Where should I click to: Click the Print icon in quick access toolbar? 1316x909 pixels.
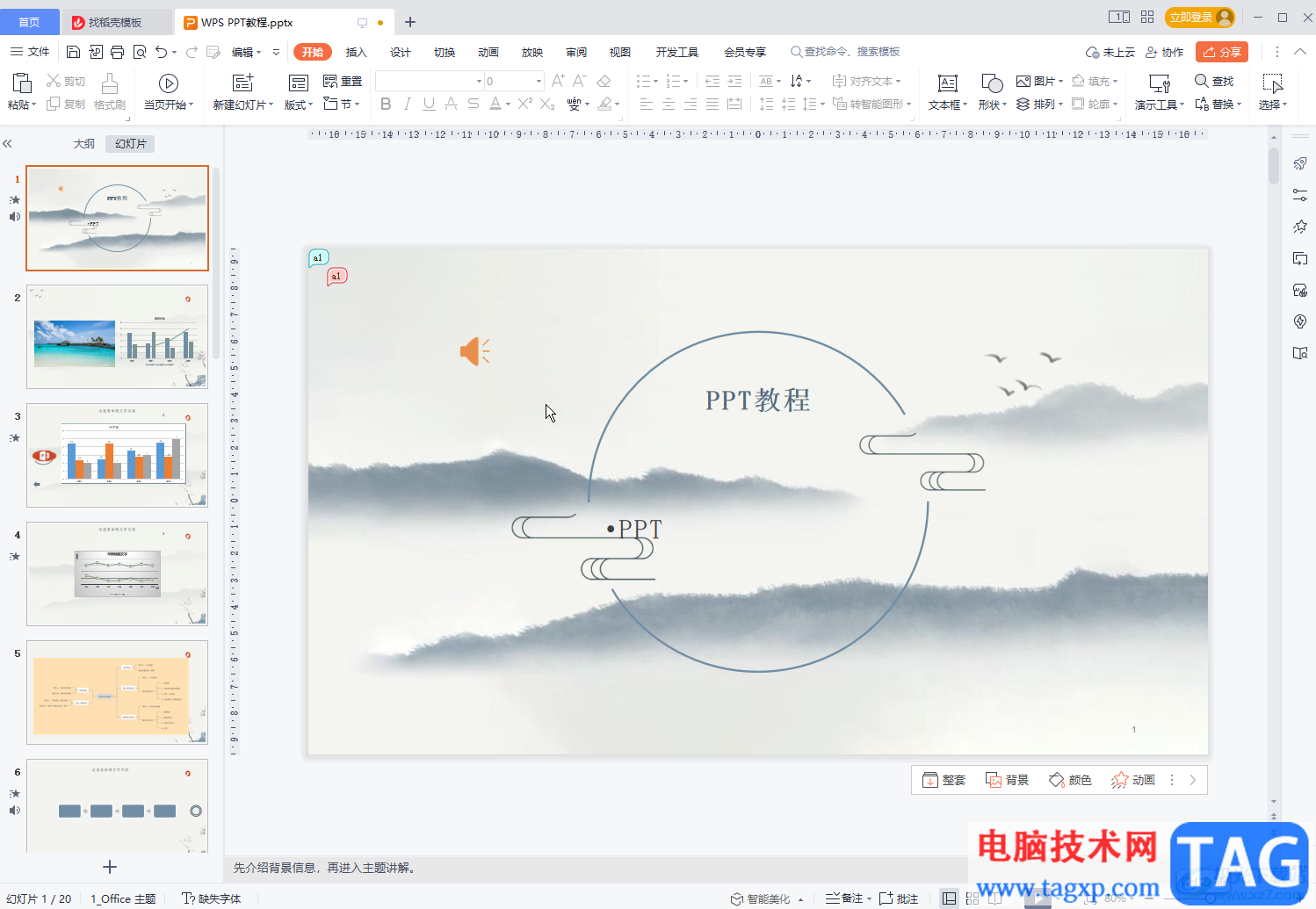[118, 52]
